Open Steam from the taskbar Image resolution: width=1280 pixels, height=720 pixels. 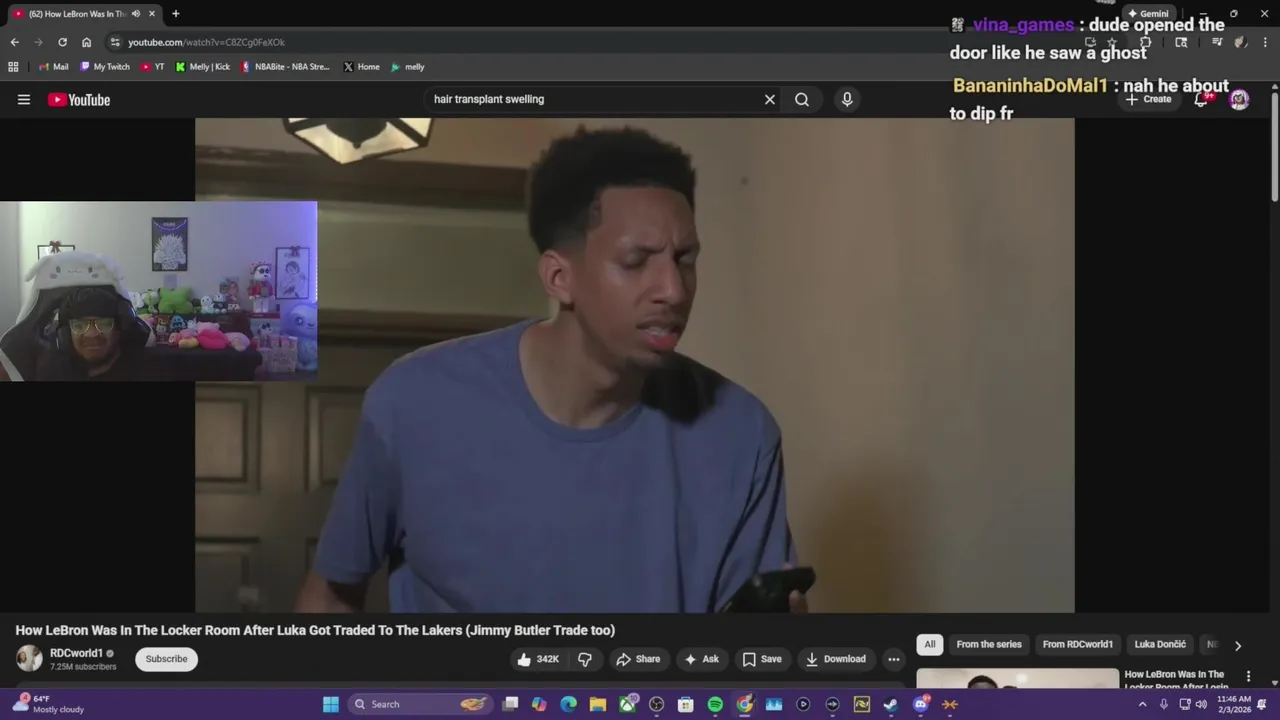click(x=891, y=704)
